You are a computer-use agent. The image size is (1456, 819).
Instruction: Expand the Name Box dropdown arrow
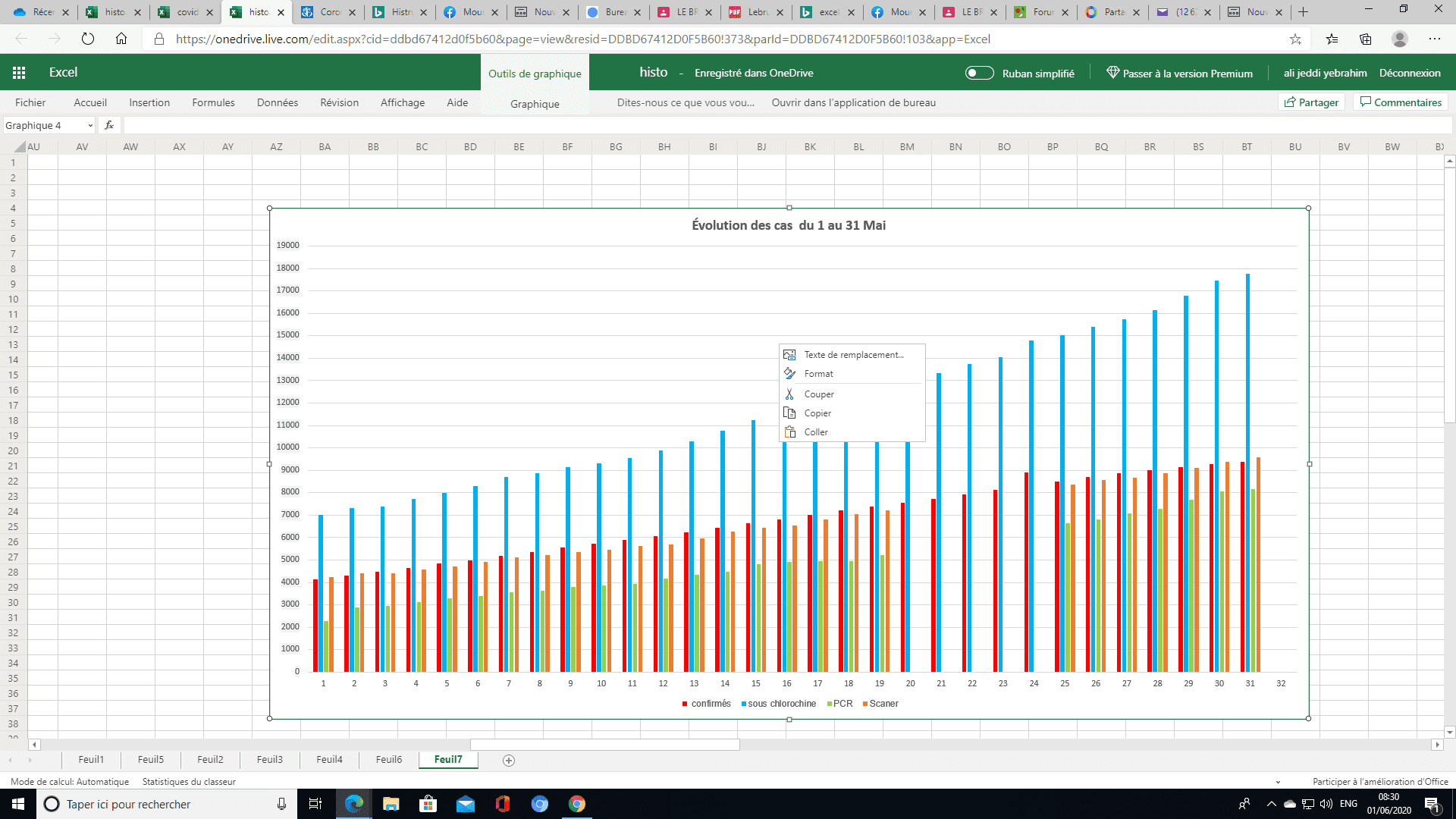click(x=90, y=126)
